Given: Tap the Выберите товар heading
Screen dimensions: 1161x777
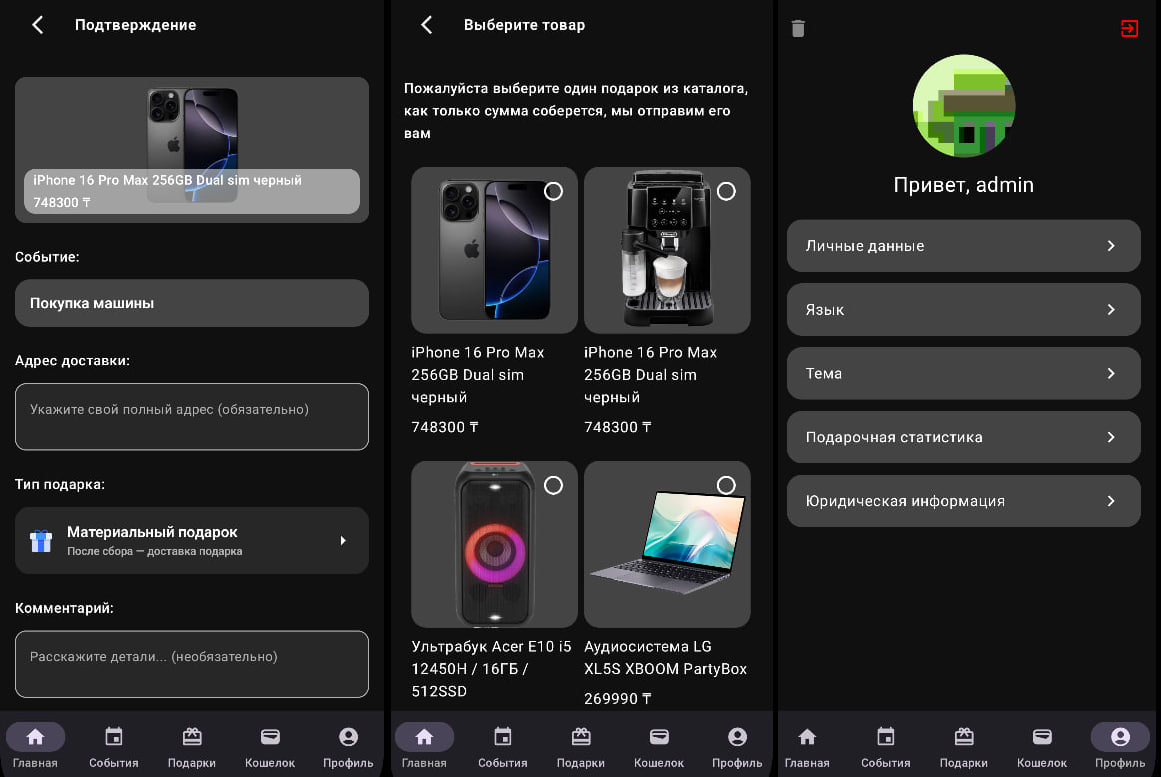Looking at the screenshot, I should click(x=524, y=25).
